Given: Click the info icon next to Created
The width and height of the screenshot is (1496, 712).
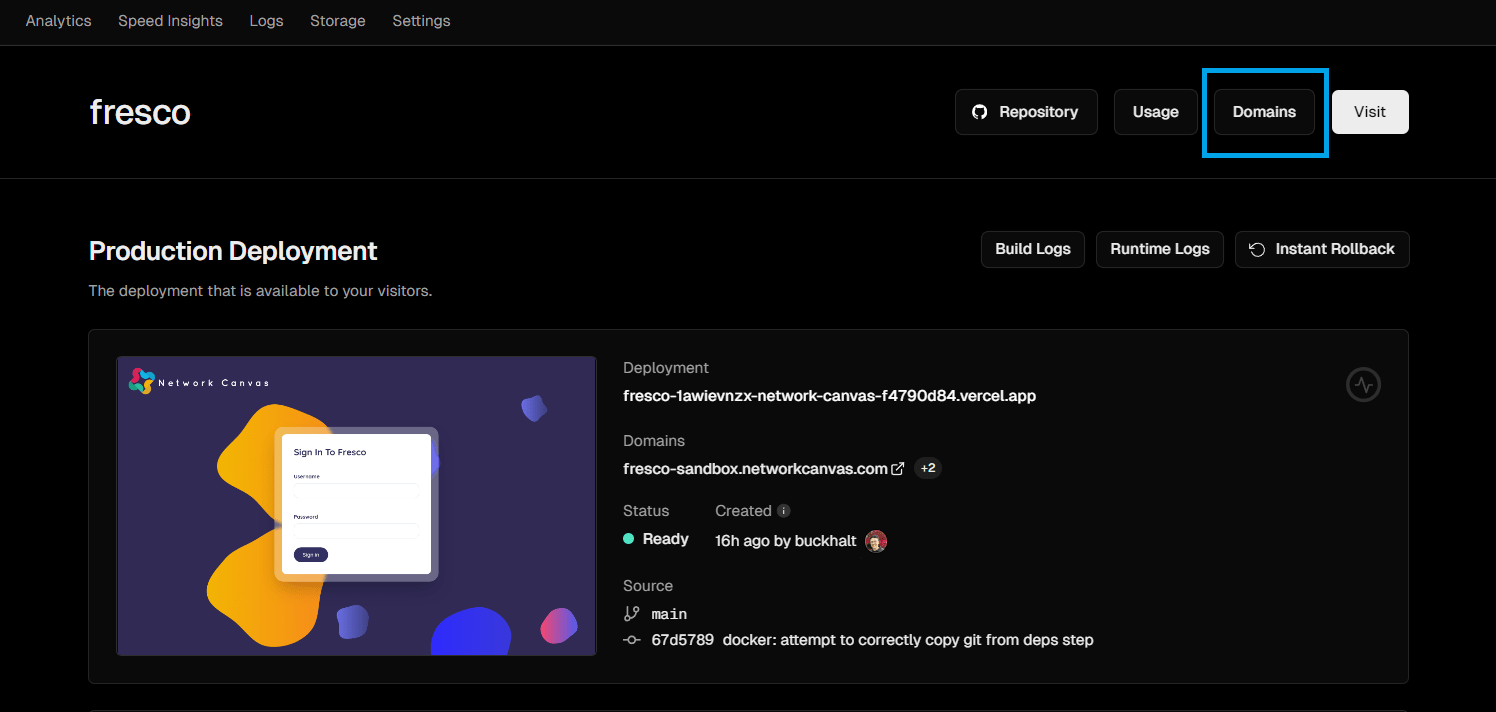Looking at the screenshot, I should pyautogui.click(x=784, y=511).
